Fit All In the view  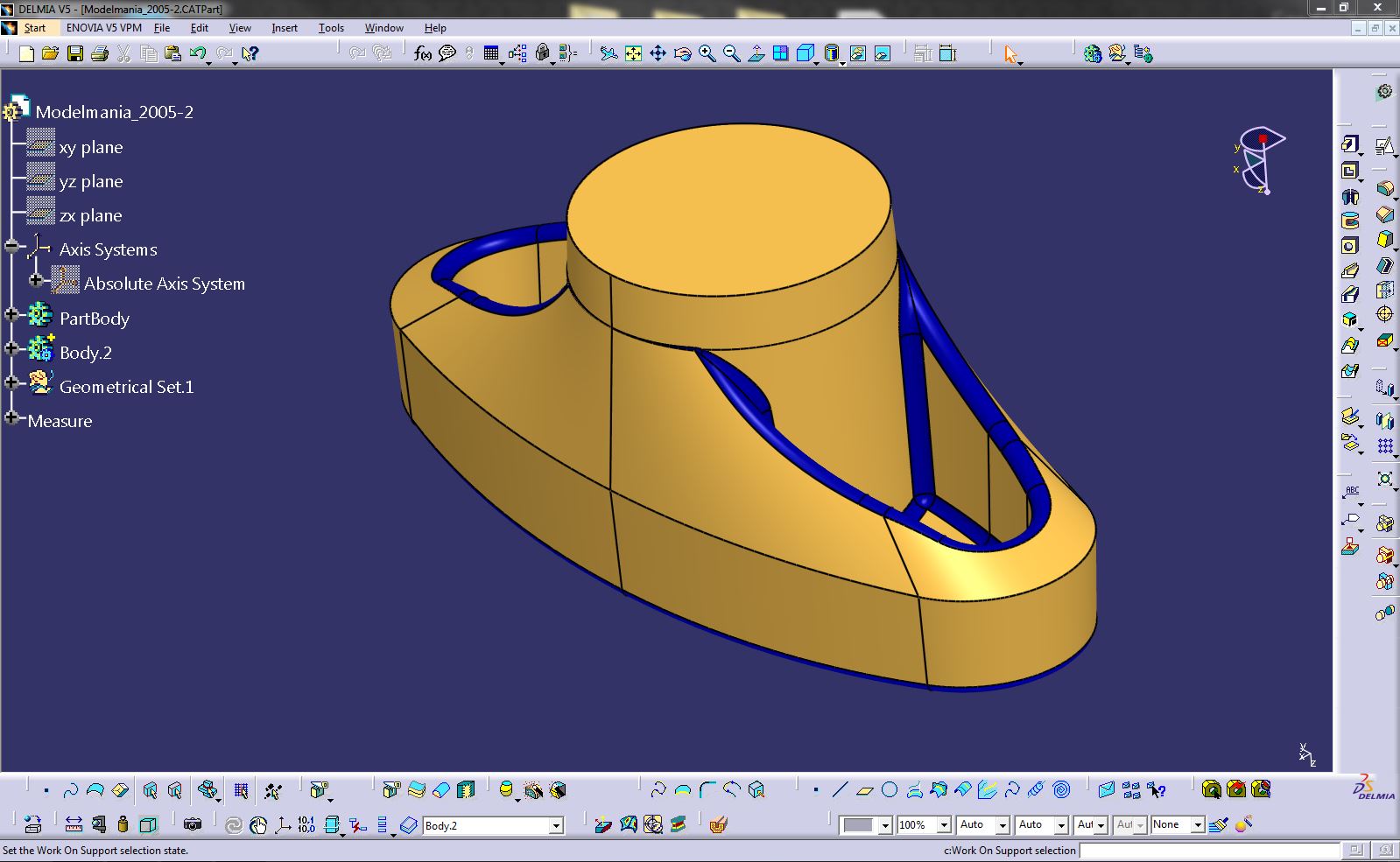point(633,54)
